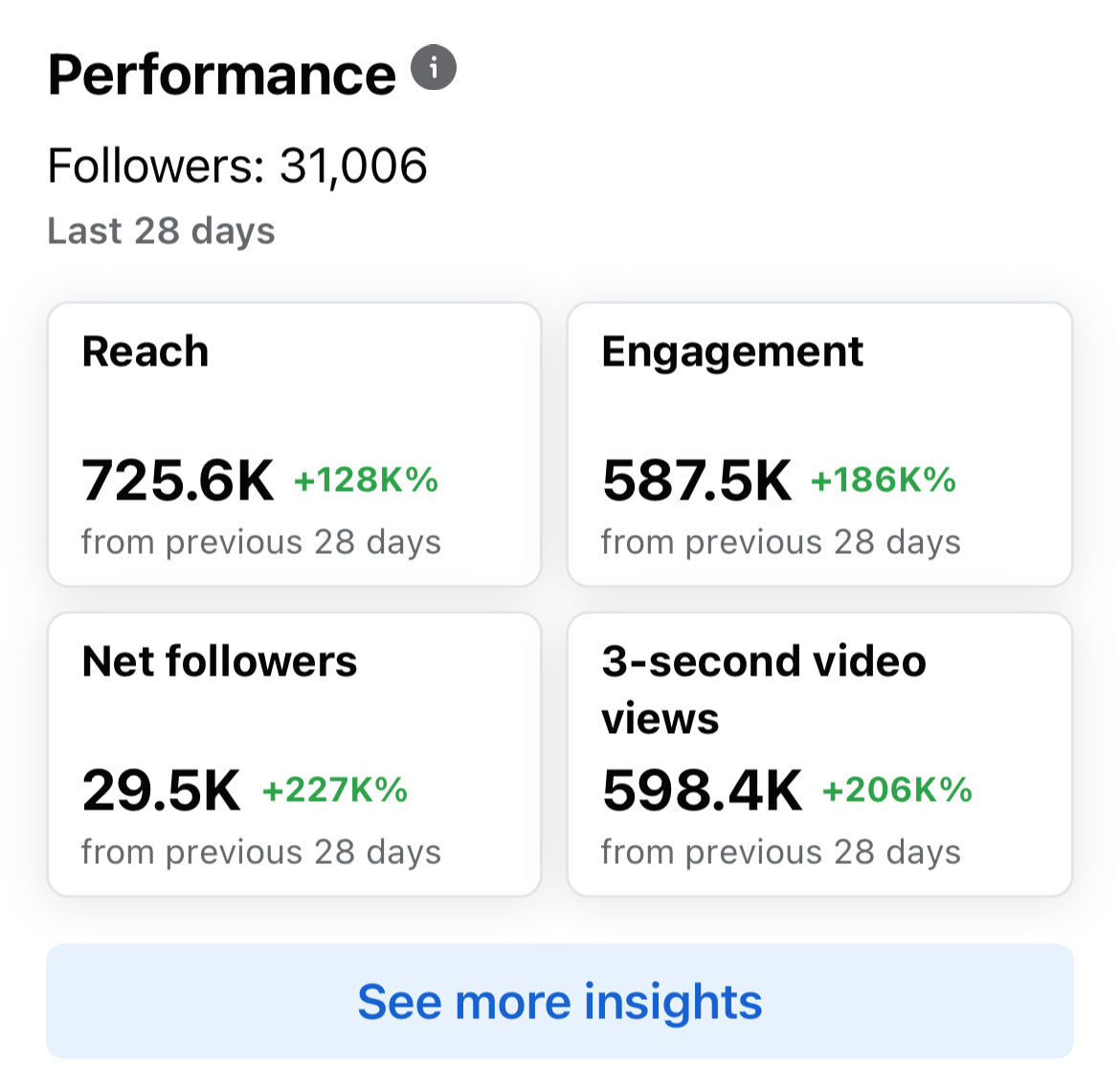Tap the Last 28 days period label

point(161,231)
